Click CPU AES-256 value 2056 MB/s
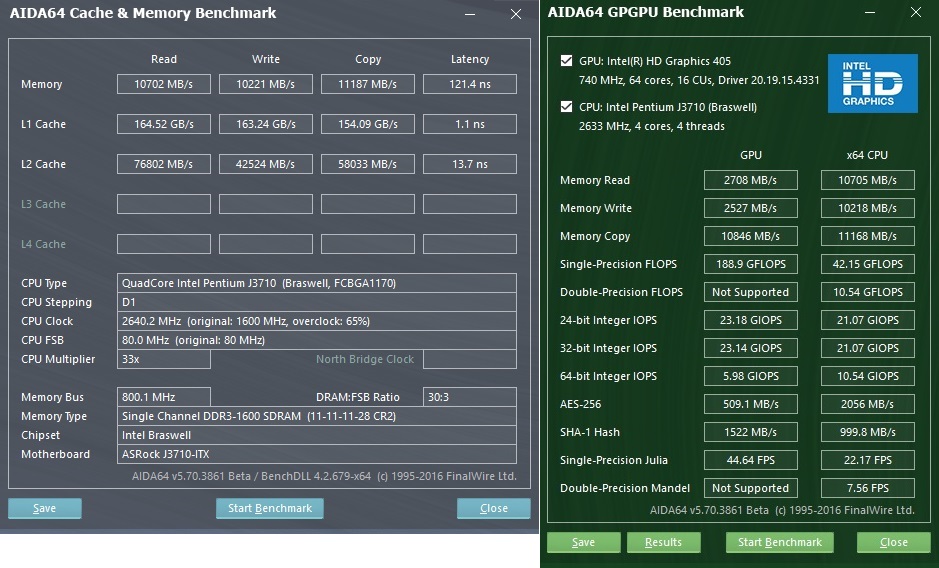The height and width of the screenshot is (568, 939). pos(868,404)
